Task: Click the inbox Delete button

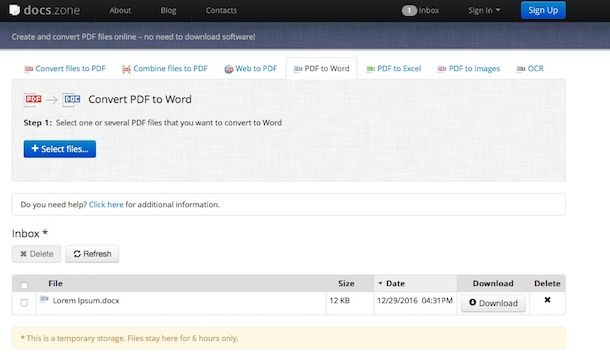Action: [x=37, y=254]
